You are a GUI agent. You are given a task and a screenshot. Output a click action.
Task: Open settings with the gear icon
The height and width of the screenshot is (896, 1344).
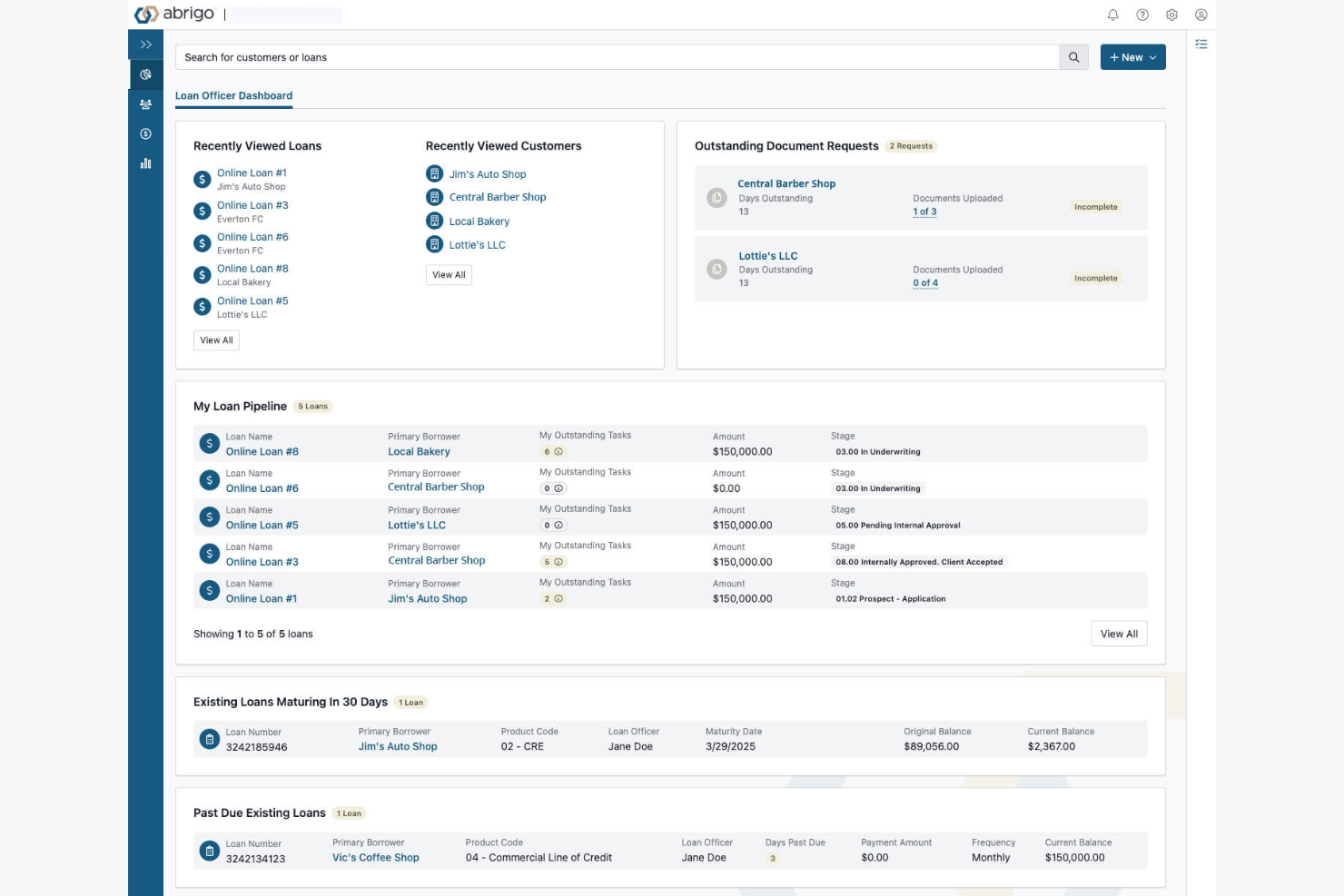(1171, 15)
